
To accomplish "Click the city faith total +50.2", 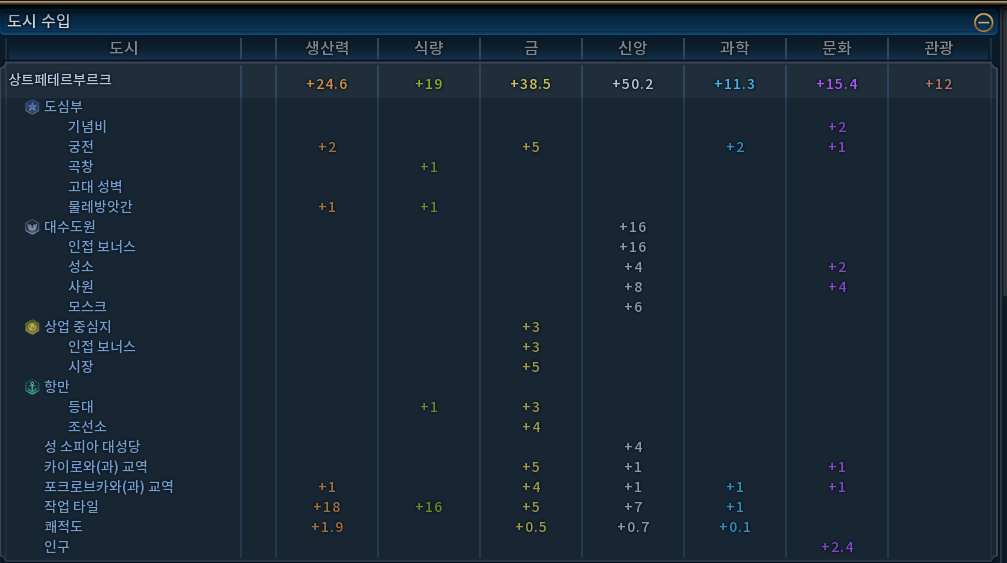I will tap(633, 84).
